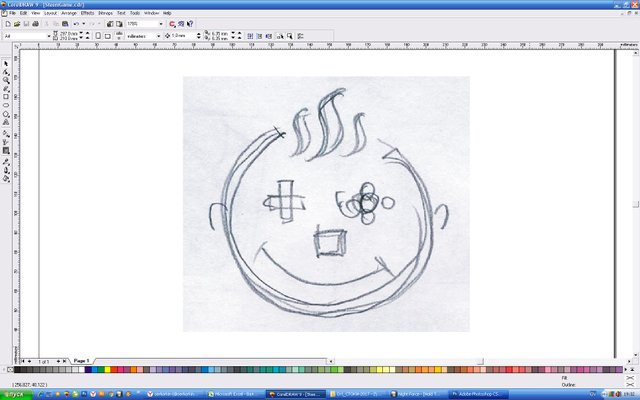Image resolution: width=640 pixels, height=400 pixels.
Task: Open the File menu
Action: click(12, 13)
